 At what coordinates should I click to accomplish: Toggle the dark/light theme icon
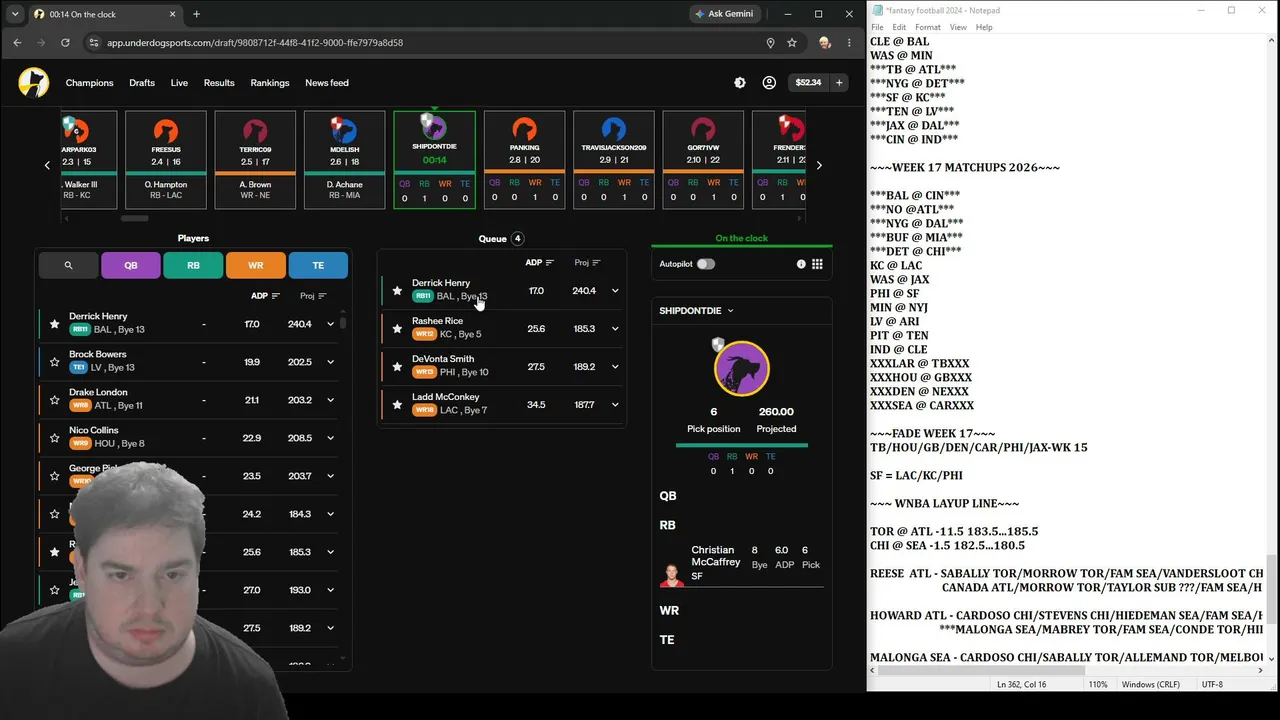[x=740, y=83]
